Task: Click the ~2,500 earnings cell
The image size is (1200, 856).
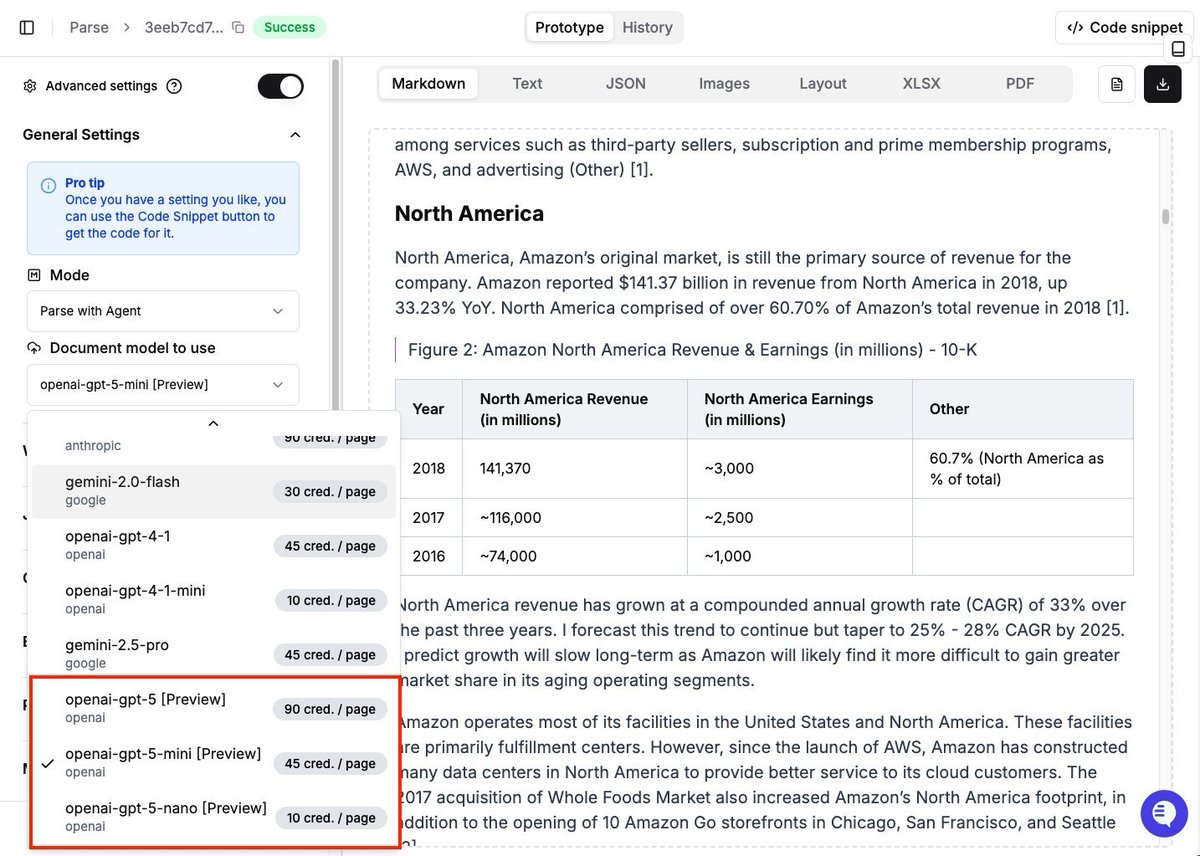Action: (x=800, y=518)
